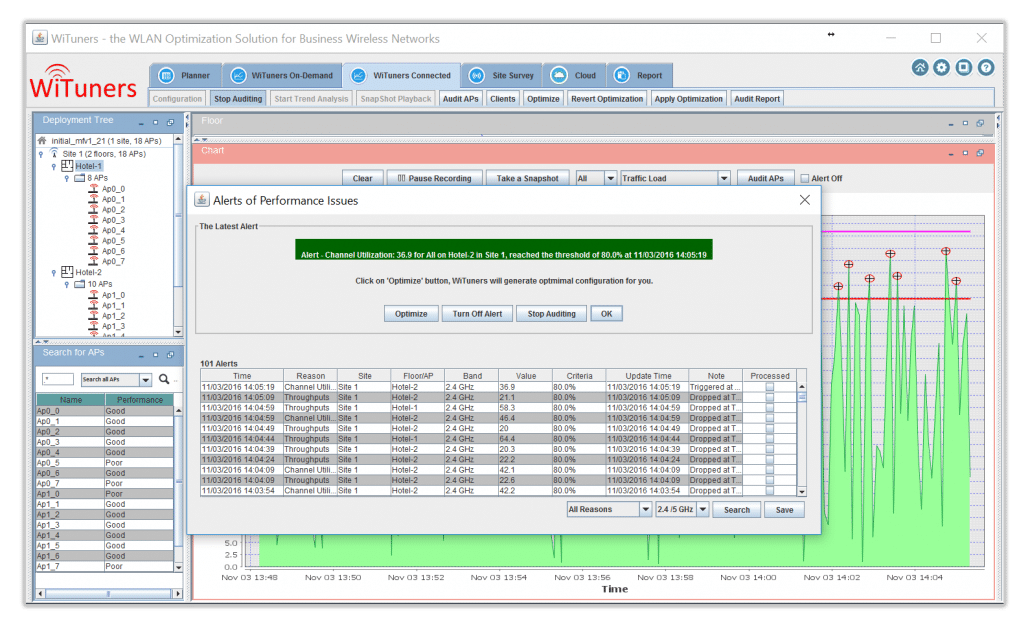
Task: Check Processed box for 14:03:54 alert
Action: click(x=769, y=491)
